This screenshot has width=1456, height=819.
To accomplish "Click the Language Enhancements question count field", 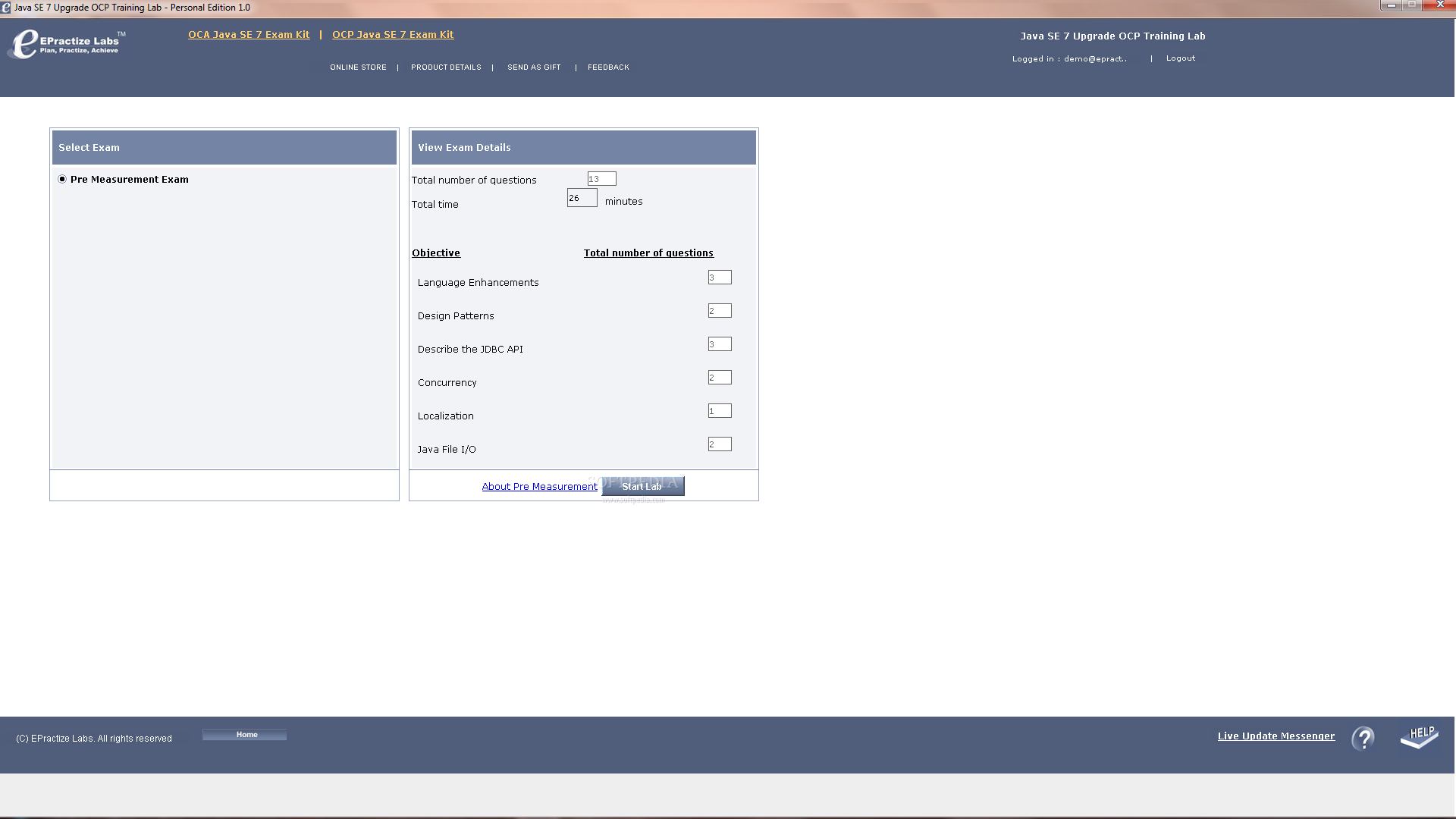I will point(720,278).
